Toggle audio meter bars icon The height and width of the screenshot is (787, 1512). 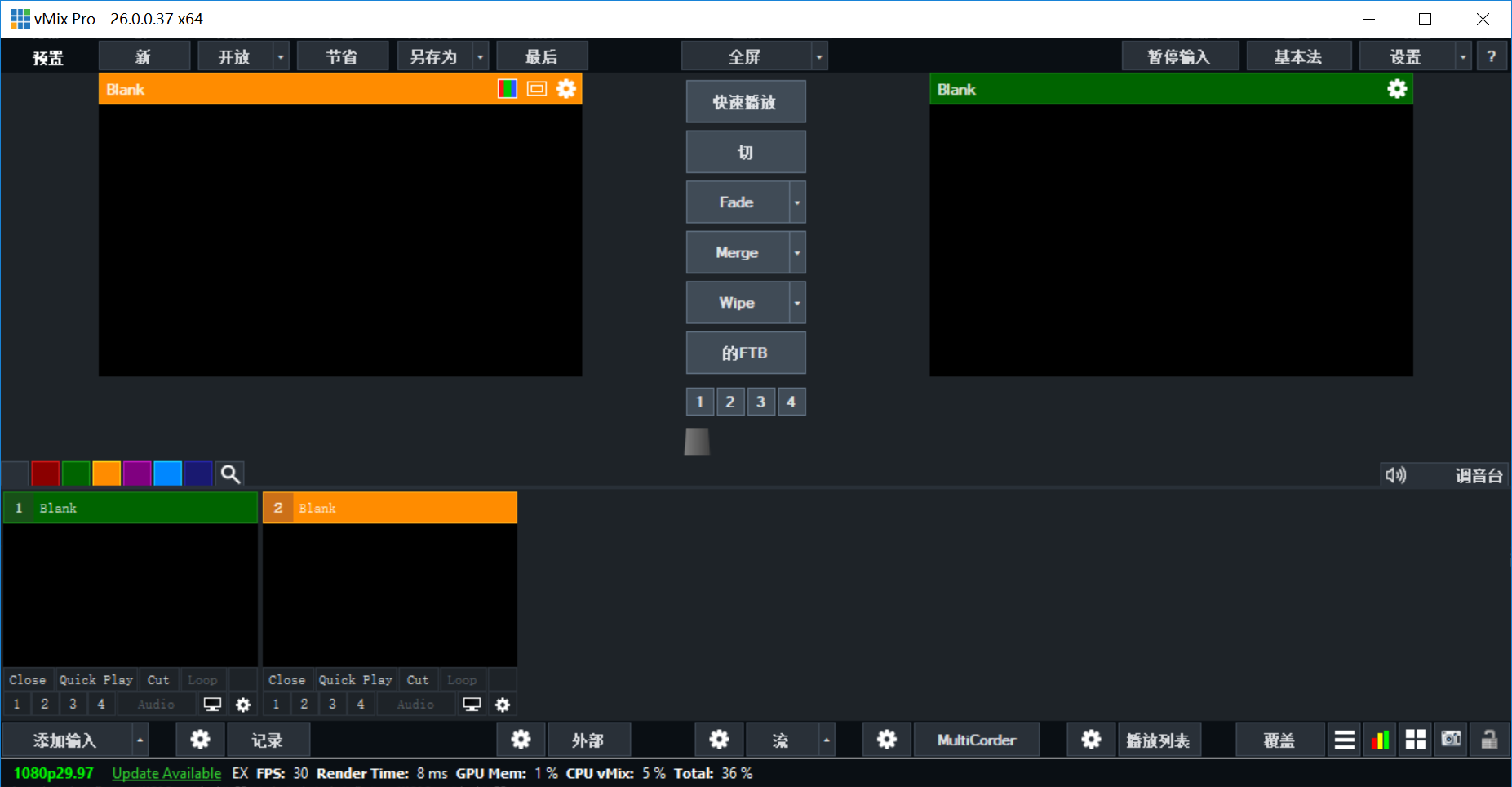click(1381, 740)
